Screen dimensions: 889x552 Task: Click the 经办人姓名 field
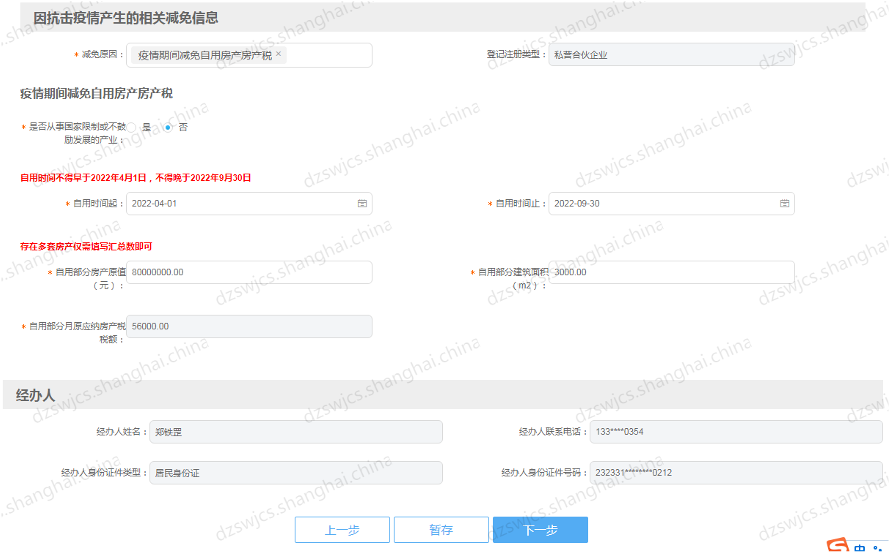pyautogui.click(x=296, y=432)
